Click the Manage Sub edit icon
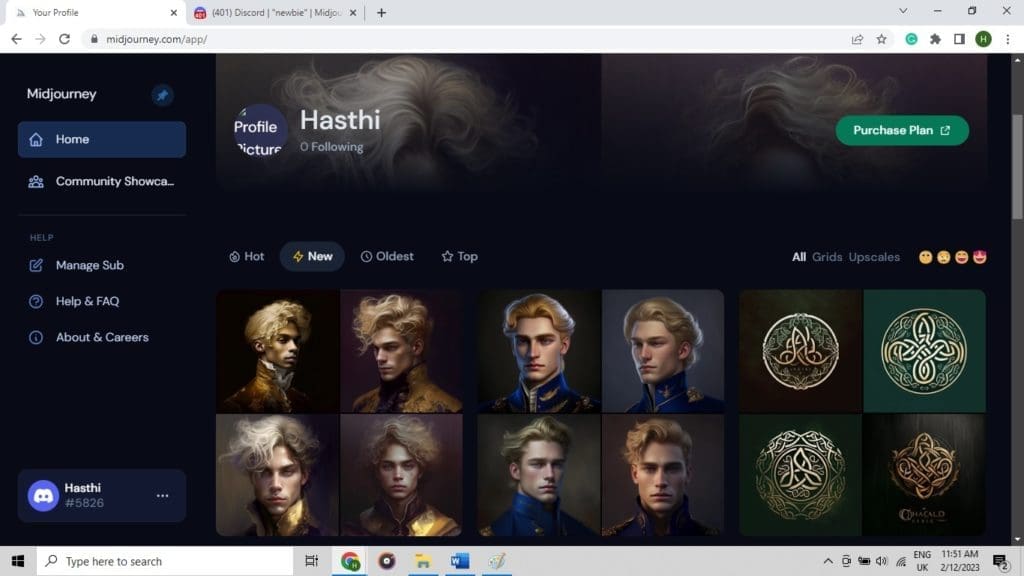This screenshot has height=576, width=1024. click(x=36, y=265)
